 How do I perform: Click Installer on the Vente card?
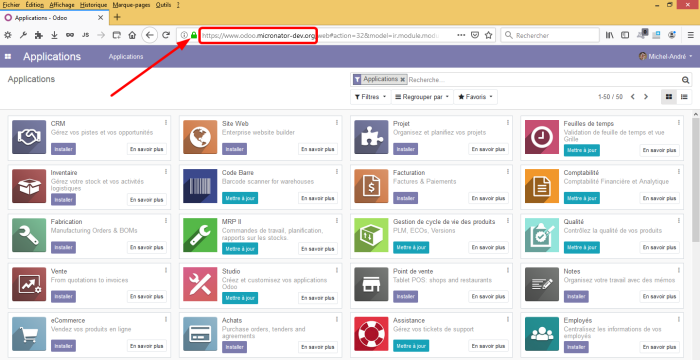[63, 297]
